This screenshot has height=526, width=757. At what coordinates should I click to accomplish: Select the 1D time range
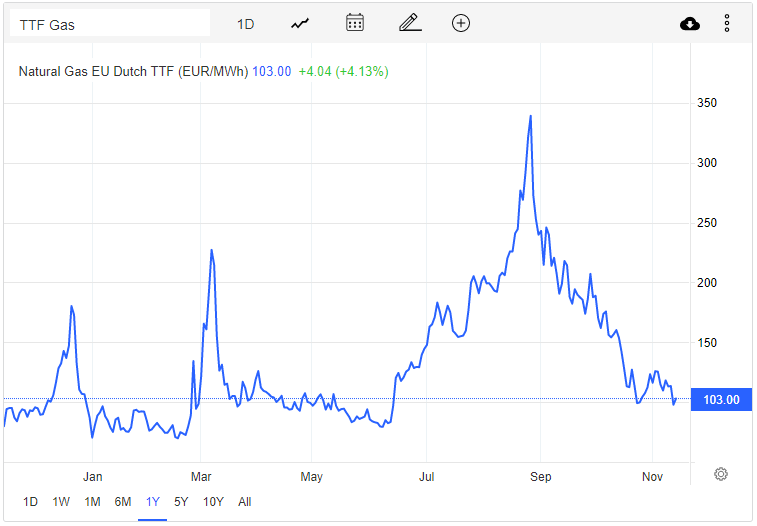[30, 502]
